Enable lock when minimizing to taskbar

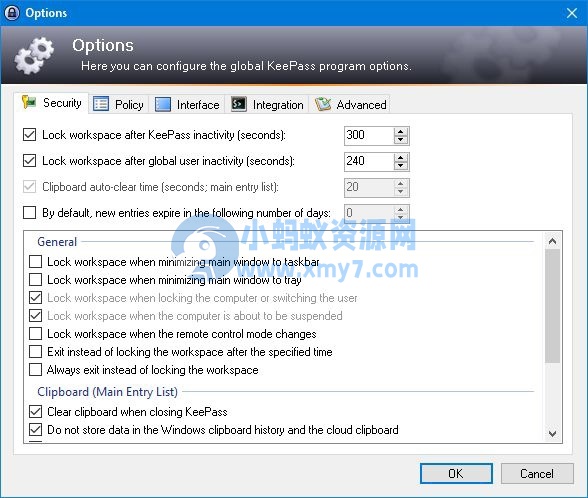click(x=36, y=261)
